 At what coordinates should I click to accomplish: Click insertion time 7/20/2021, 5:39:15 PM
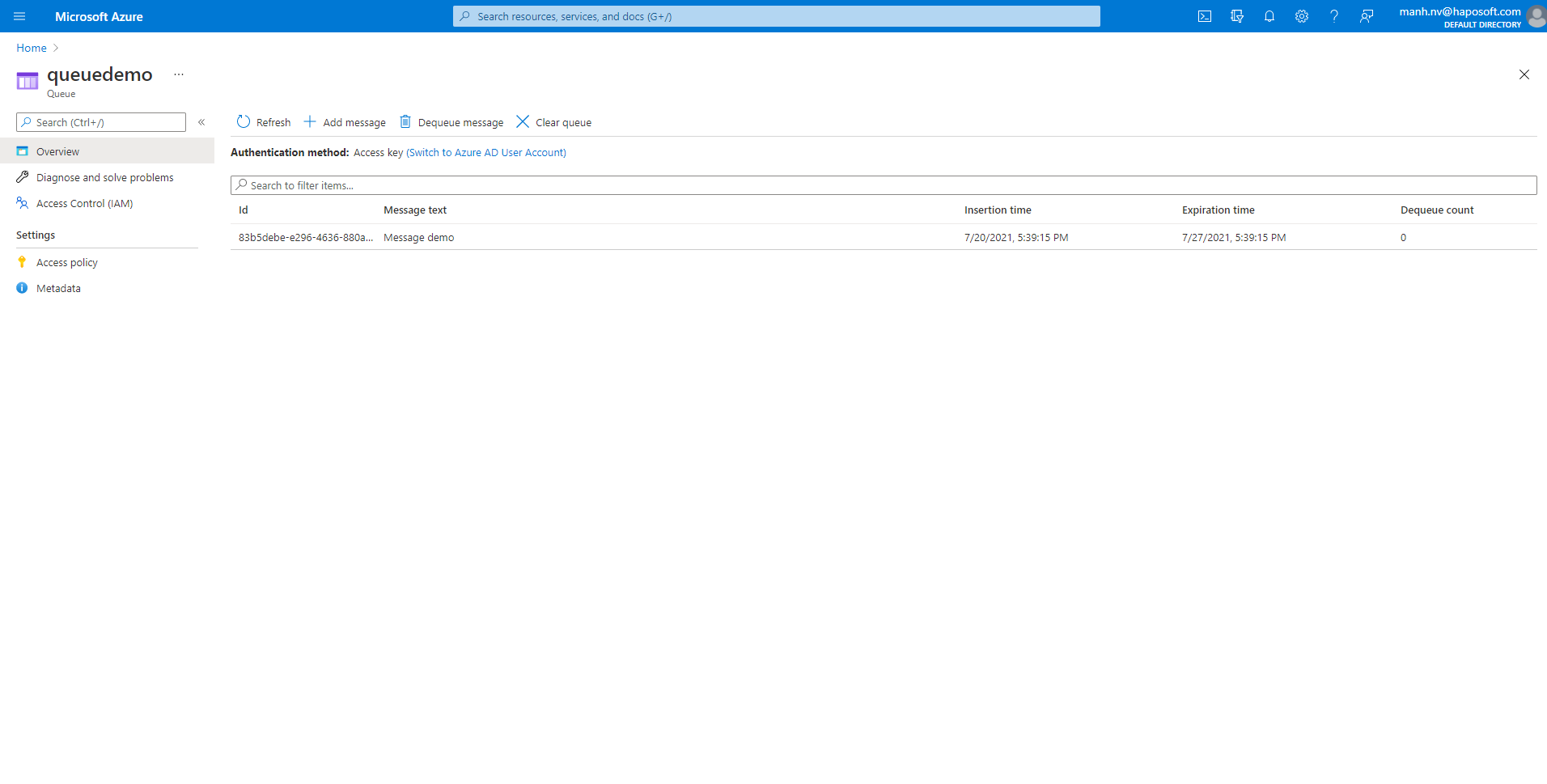pos(1016,238)
